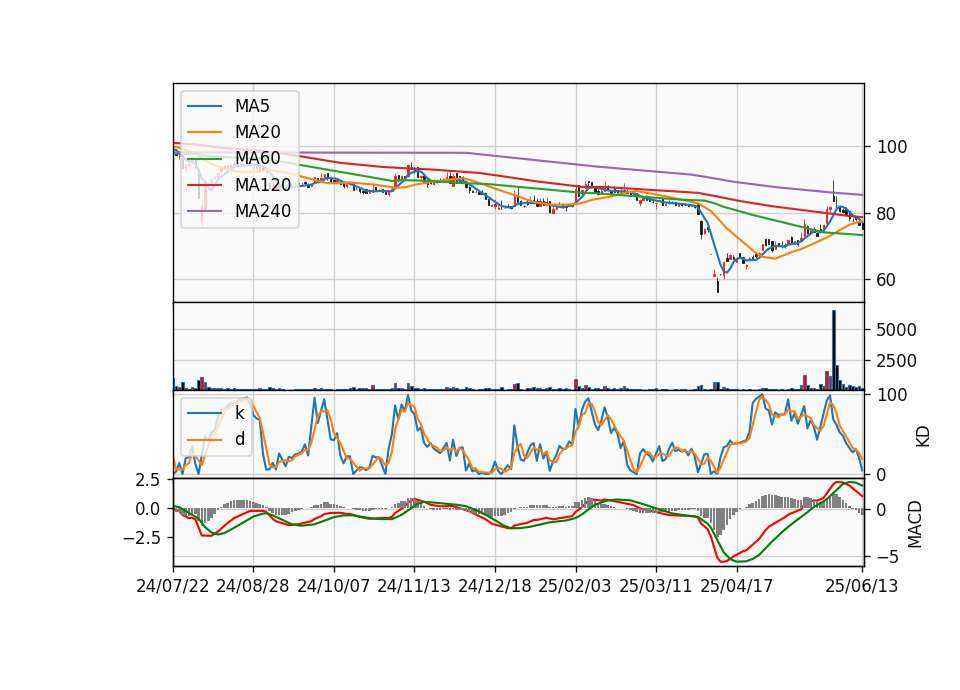The width and height of the screenshot is (960, 690).
Task: Click the orange MA20 legend line sample
Action: 204,132
